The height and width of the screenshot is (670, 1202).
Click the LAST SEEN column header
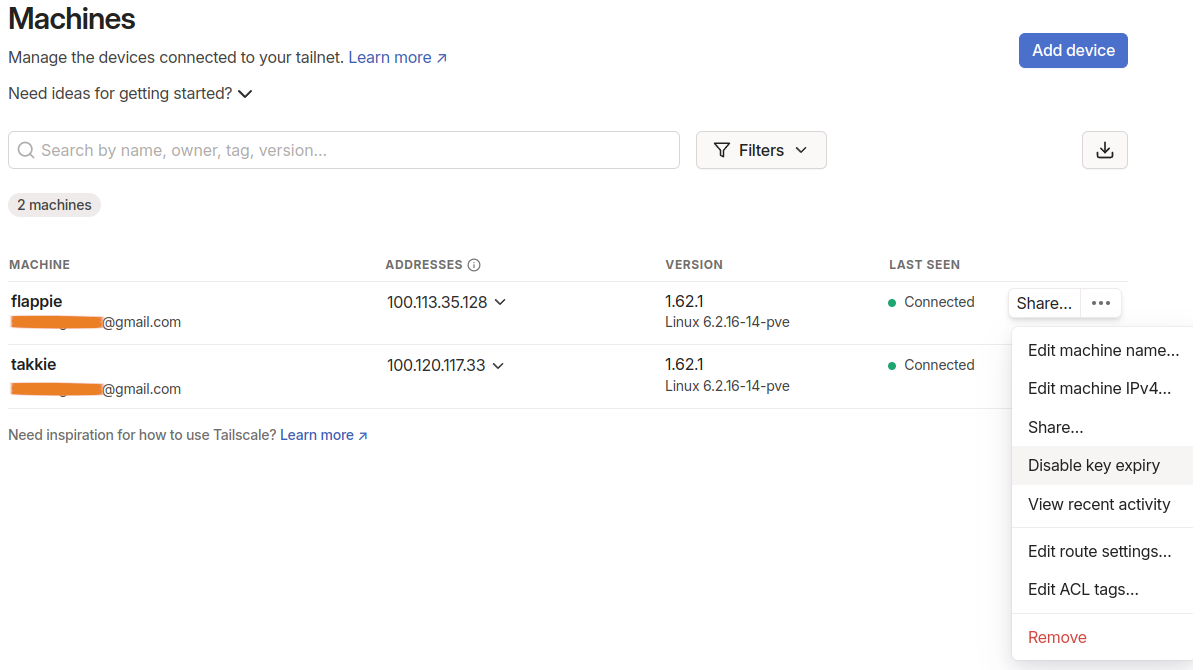pos(924,265)
